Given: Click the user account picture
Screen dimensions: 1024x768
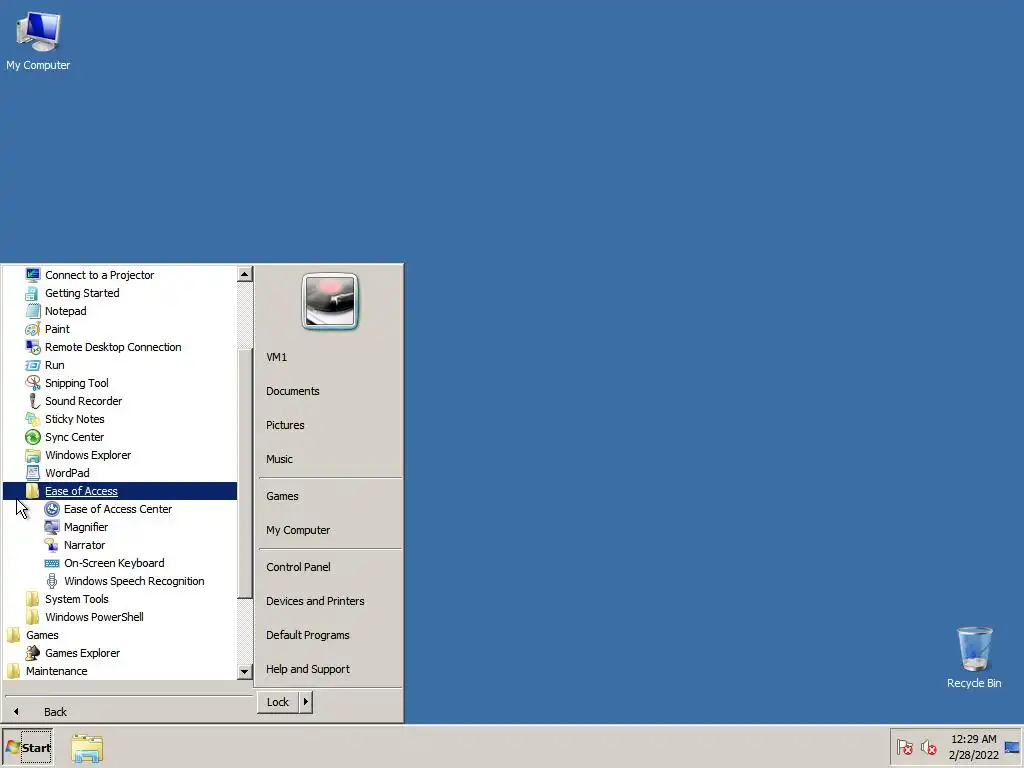Looking at the screenshot, I should coord(330,301).
